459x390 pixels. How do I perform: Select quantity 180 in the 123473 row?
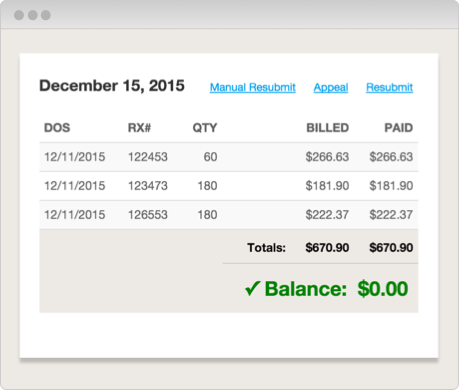tap(207, 186)
